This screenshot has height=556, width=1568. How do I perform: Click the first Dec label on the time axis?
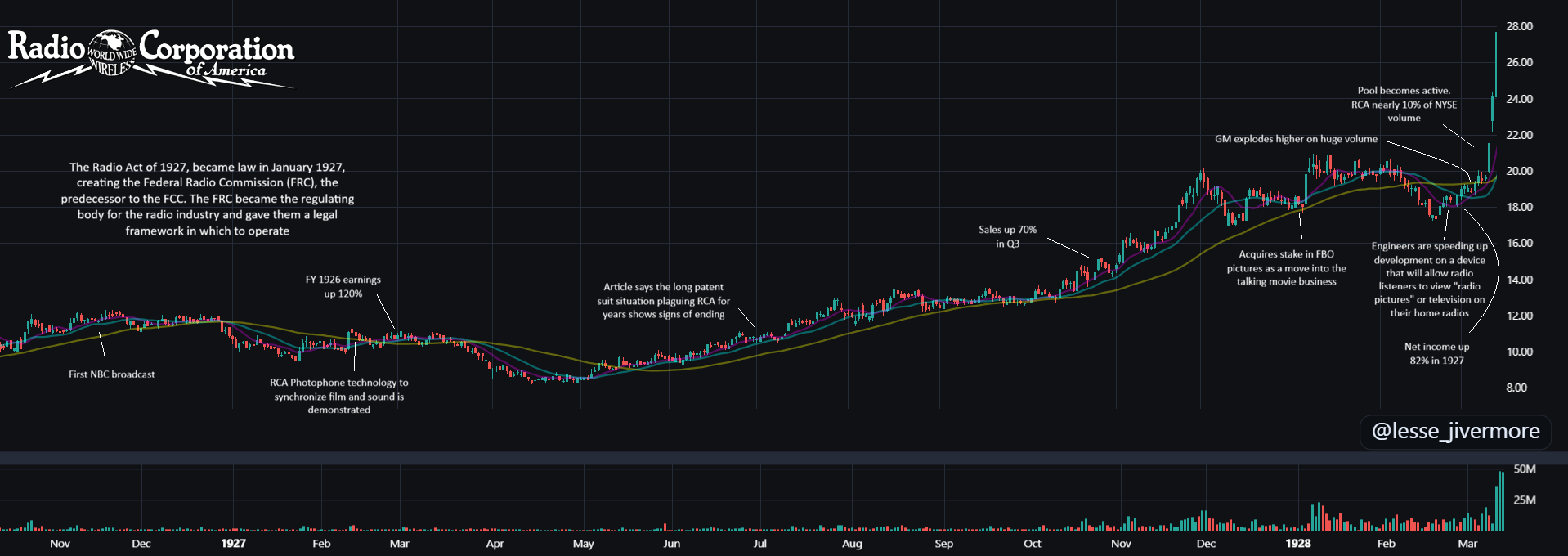pos(141,544)
